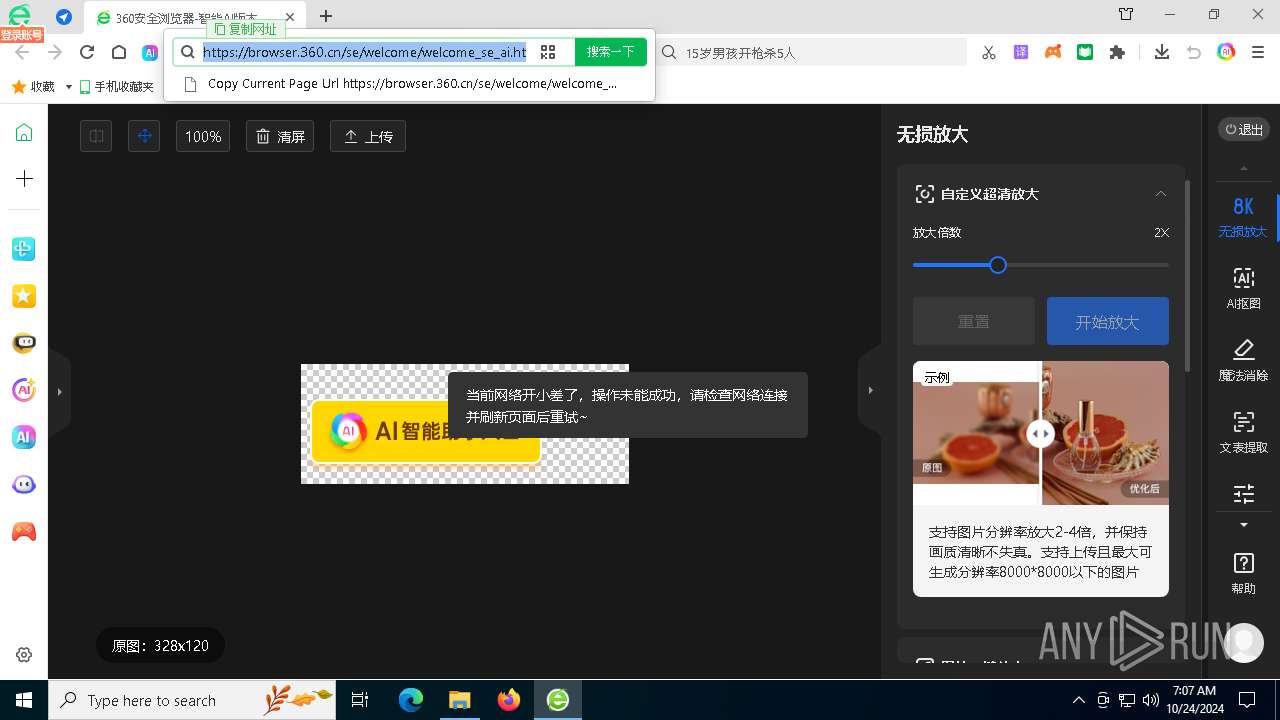This screenshot has height=720, width=1280.
Task: Switch to the pinned blue compass tab
Action: tap(64, 17)
